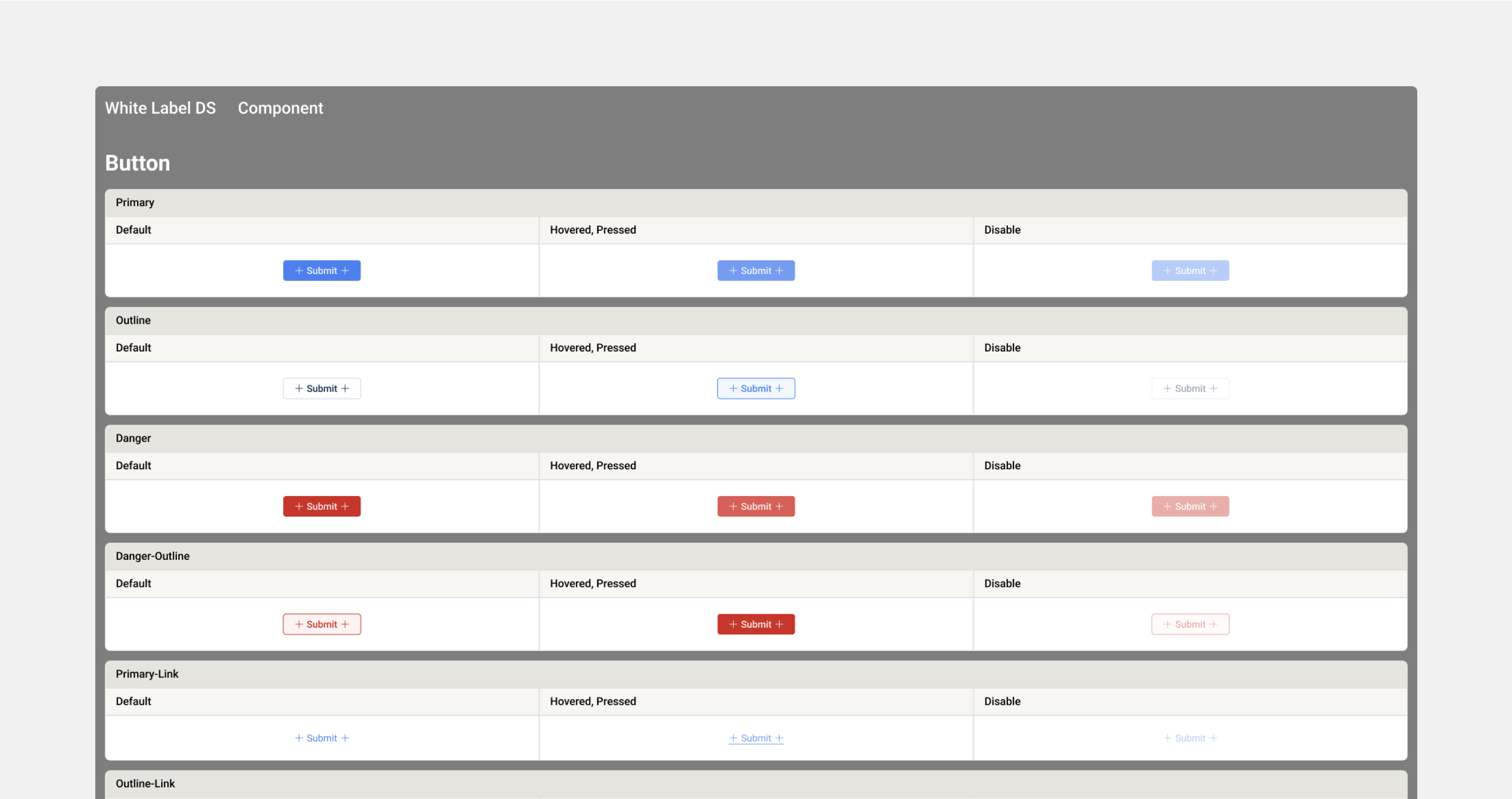
Task: Click Default column label in Danger-Outline section
Action: pyautogui.click(x=133, y=584)
